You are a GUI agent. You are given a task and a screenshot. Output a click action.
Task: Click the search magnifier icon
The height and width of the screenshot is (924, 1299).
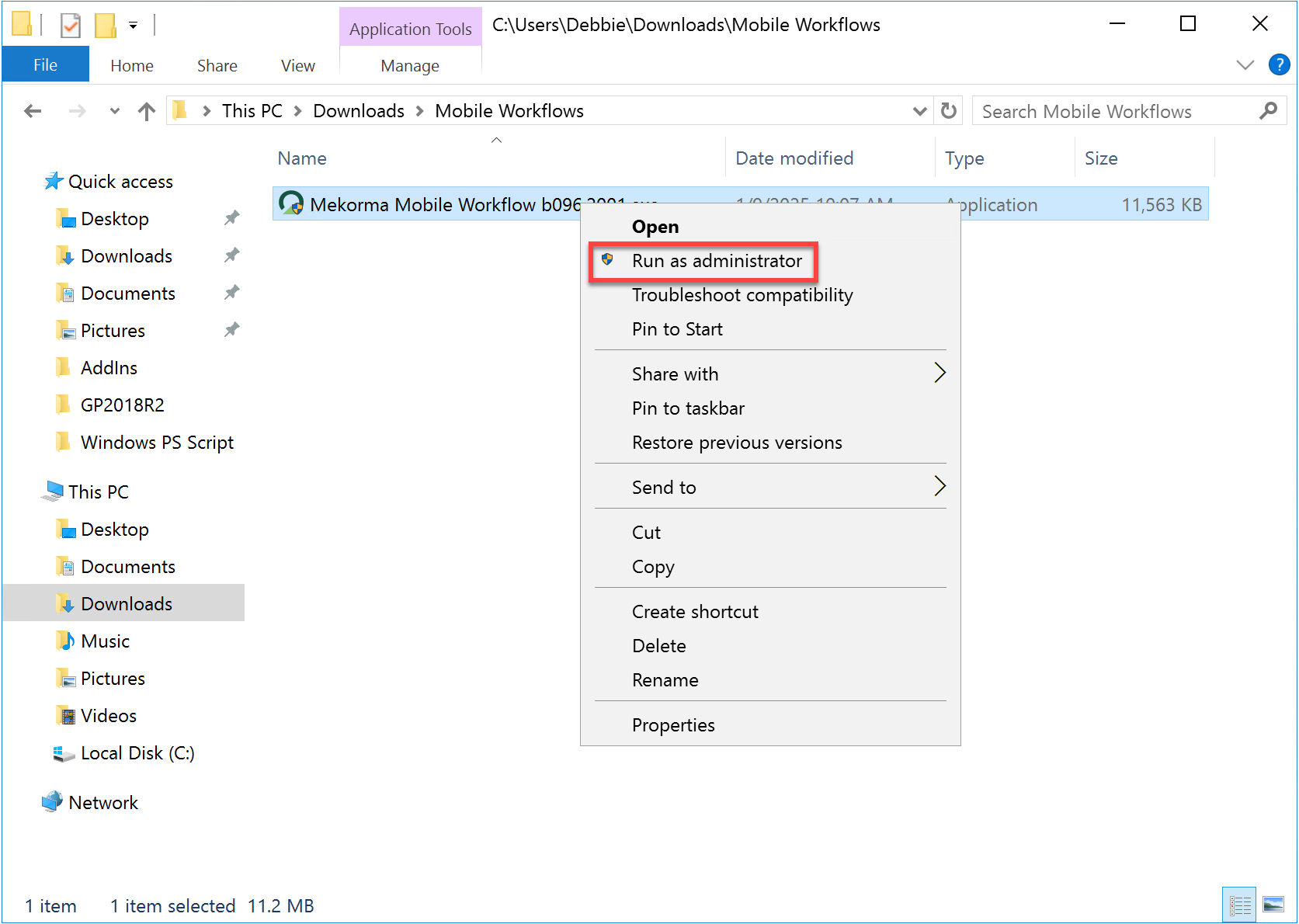(x=1268, y=111)
